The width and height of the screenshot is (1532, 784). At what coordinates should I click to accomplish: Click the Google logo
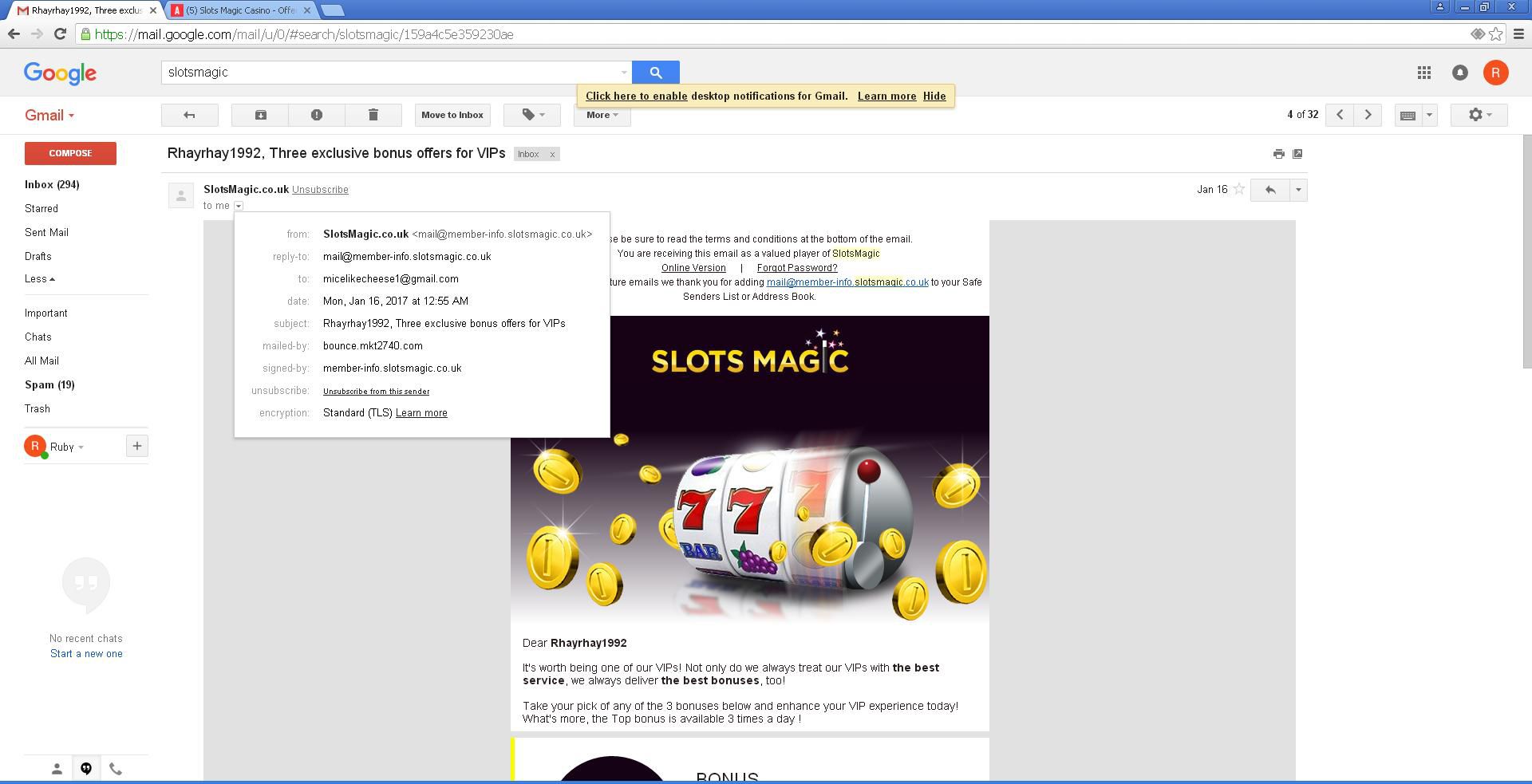point(61,73)
